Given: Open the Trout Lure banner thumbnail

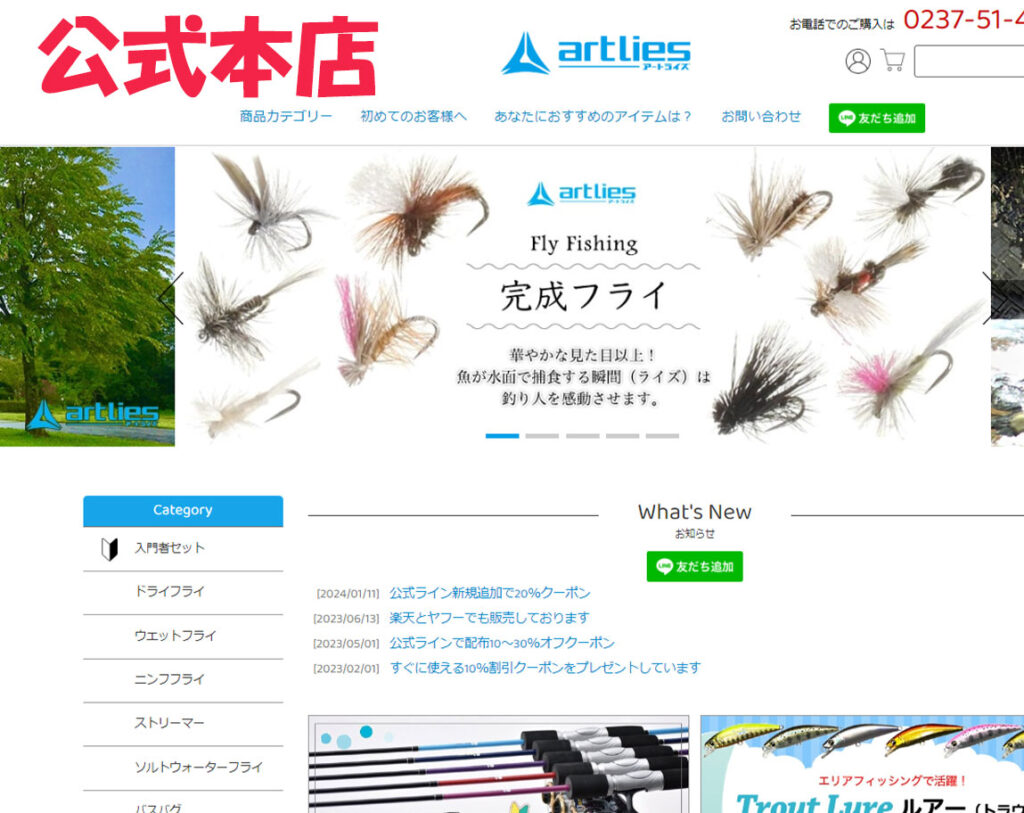Looking at the screenshot, I should coord(861,764).
